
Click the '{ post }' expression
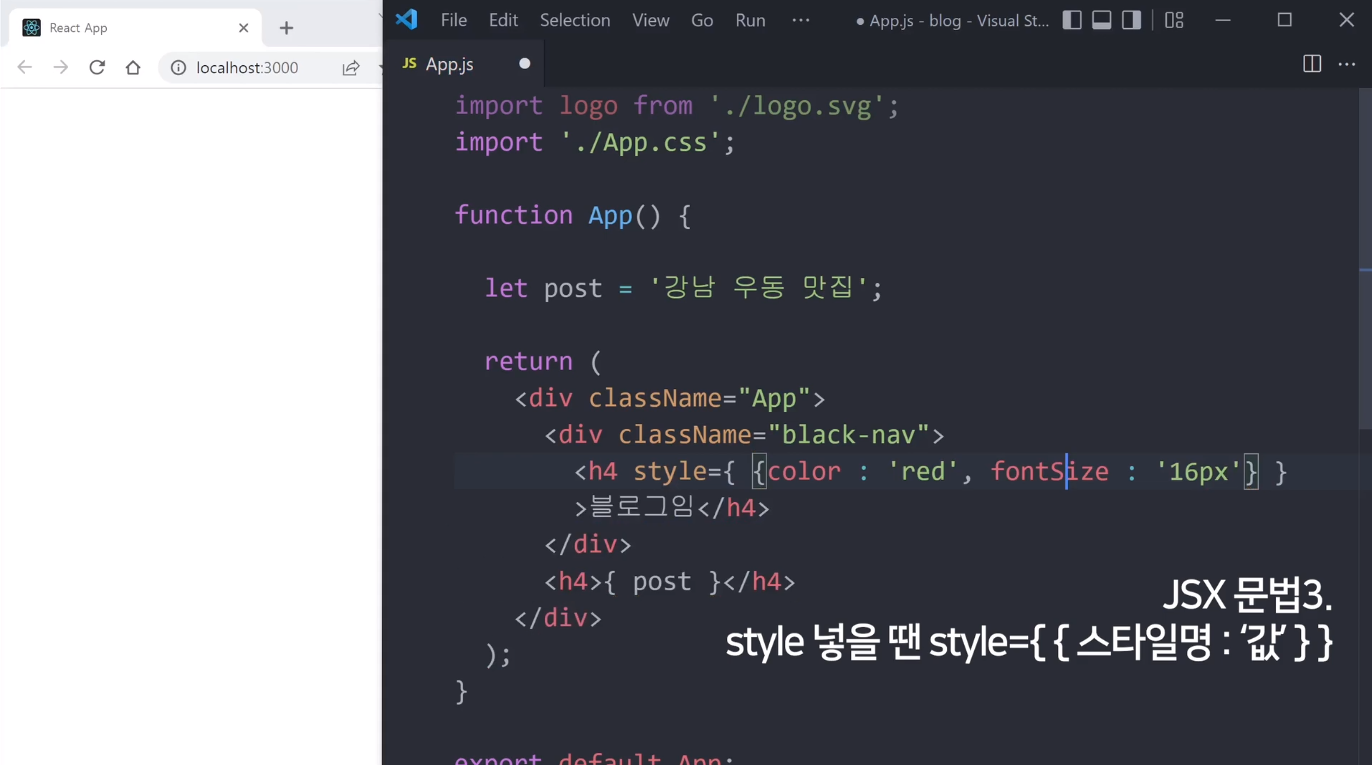tap(662, 581)
